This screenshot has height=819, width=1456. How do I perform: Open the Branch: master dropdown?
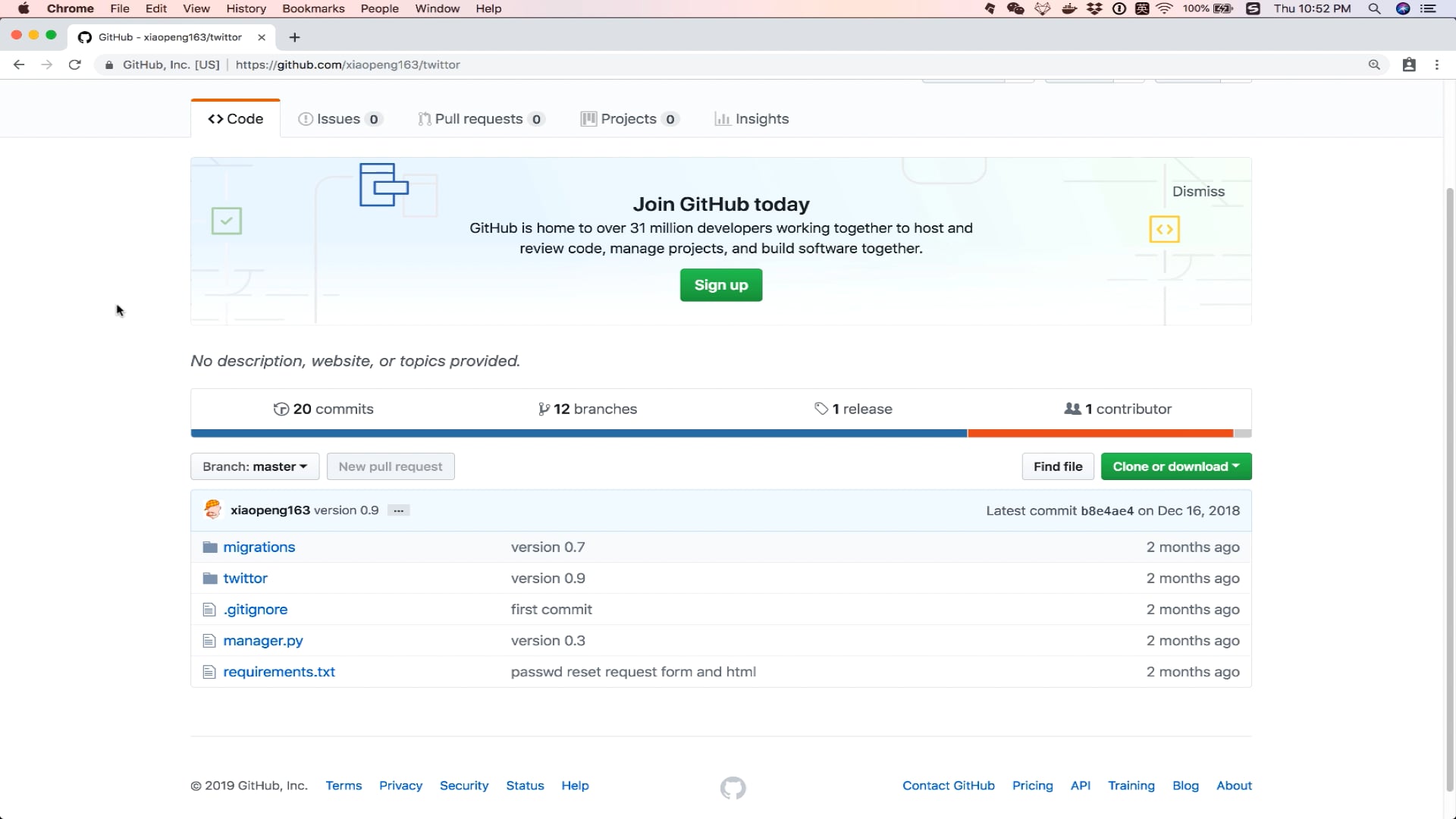point(255,466)
